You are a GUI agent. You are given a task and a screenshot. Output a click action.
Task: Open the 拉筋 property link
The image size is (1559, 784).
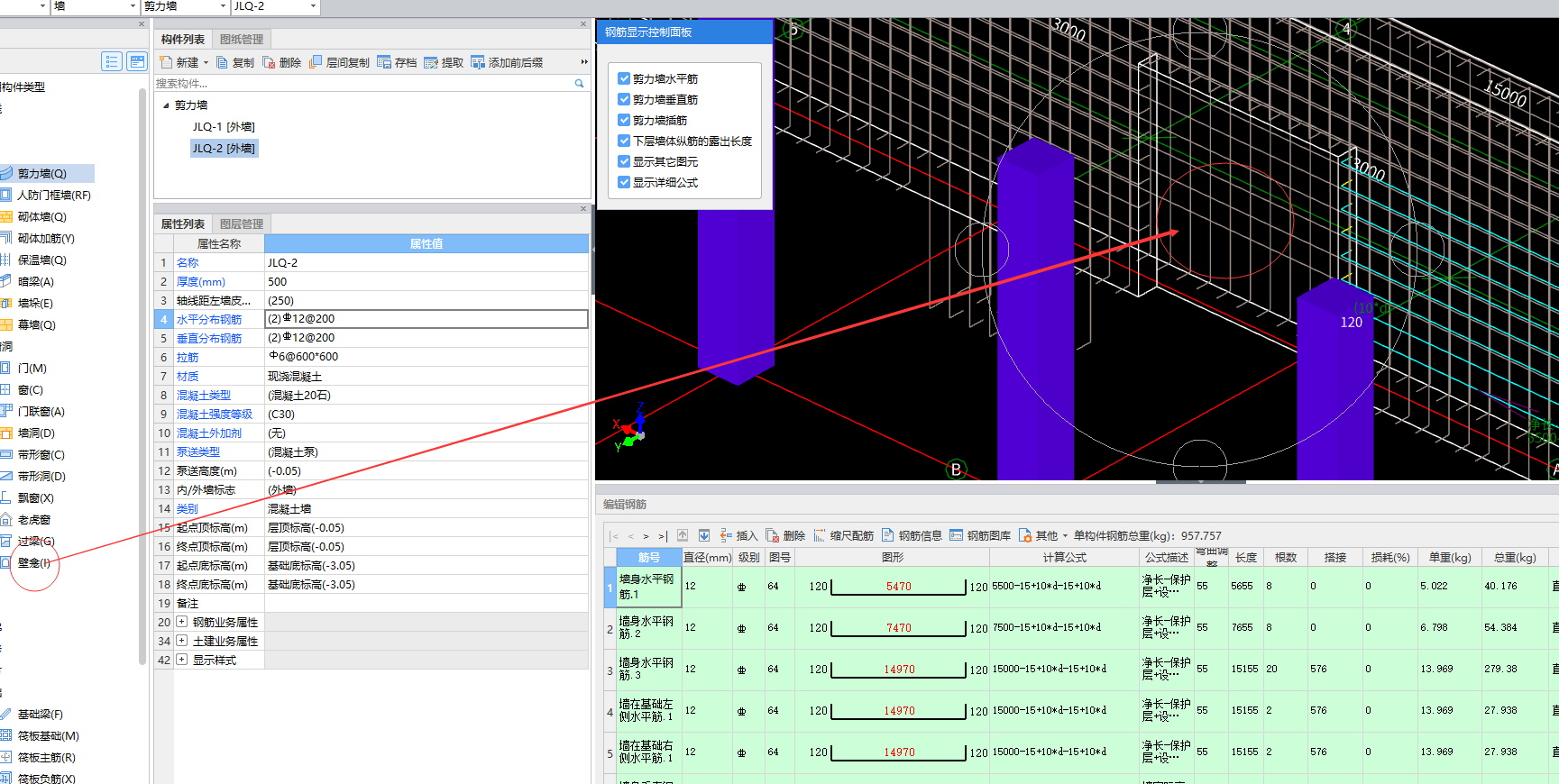188,357
